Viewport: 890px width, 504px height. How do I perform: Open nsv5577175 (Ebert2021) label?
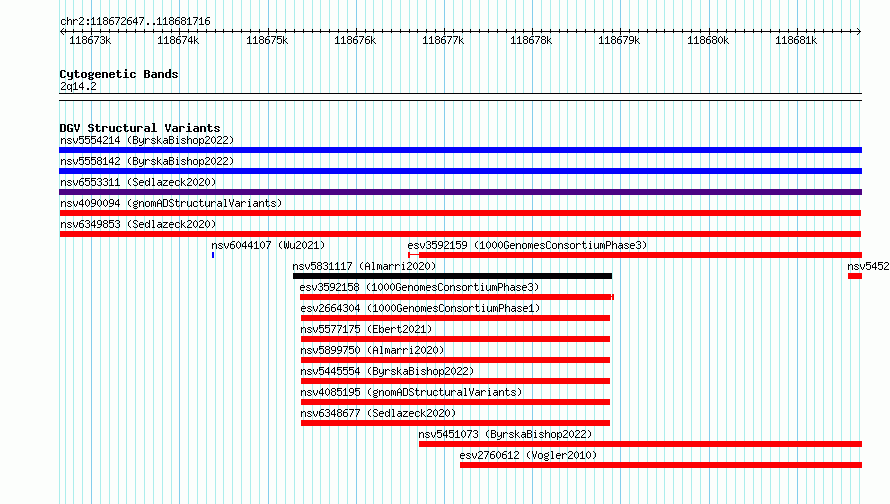366,329
